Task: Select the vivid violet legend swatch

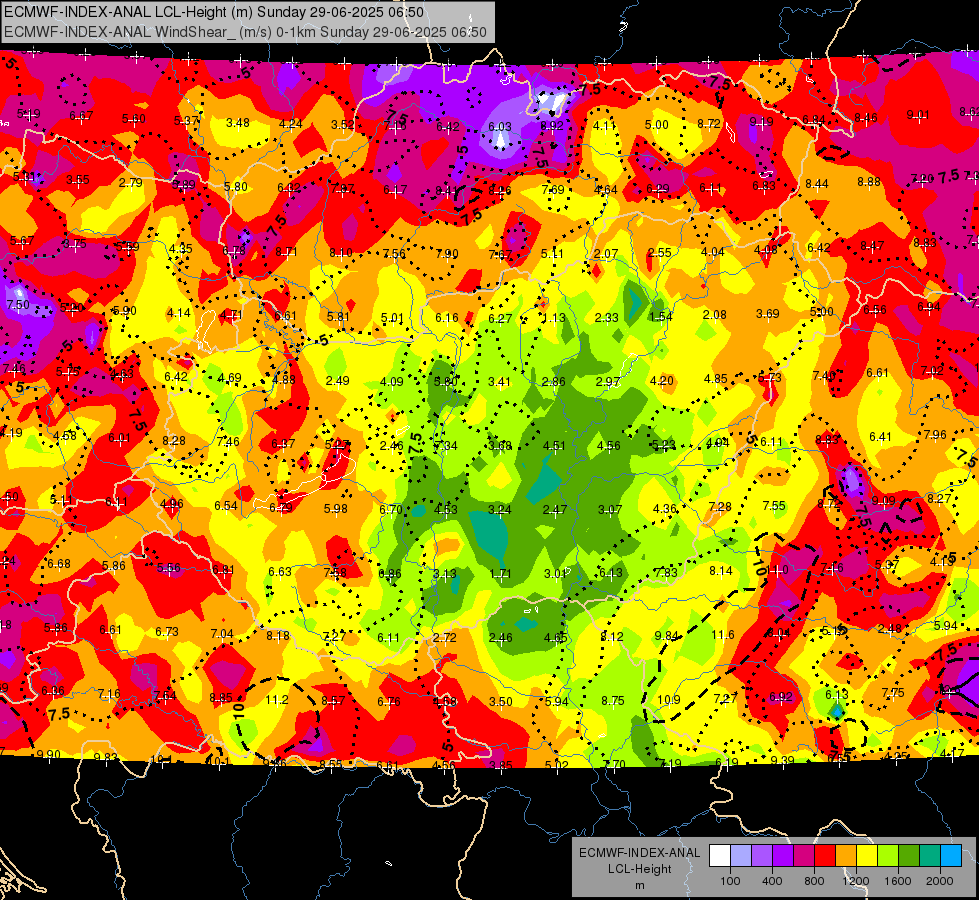Action: (783, 856)
